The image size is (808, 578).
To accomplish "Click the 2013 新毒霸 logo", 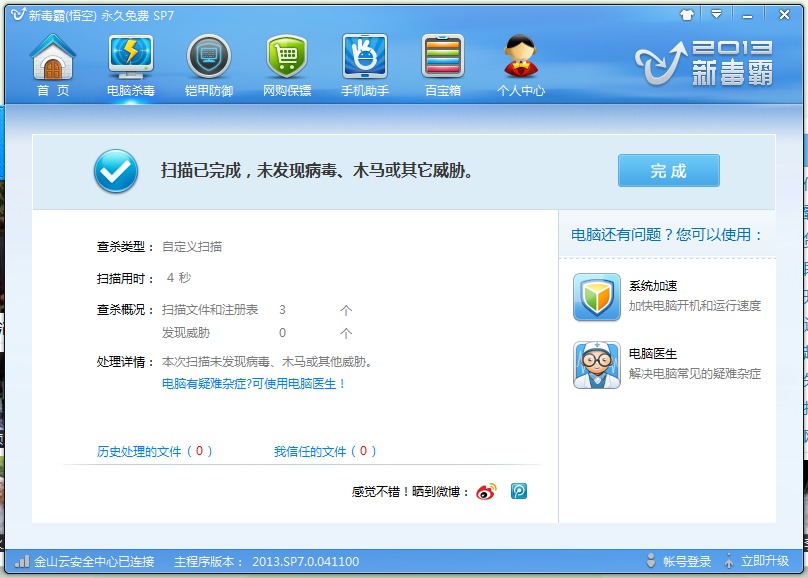I will click(x=704, y=63).
